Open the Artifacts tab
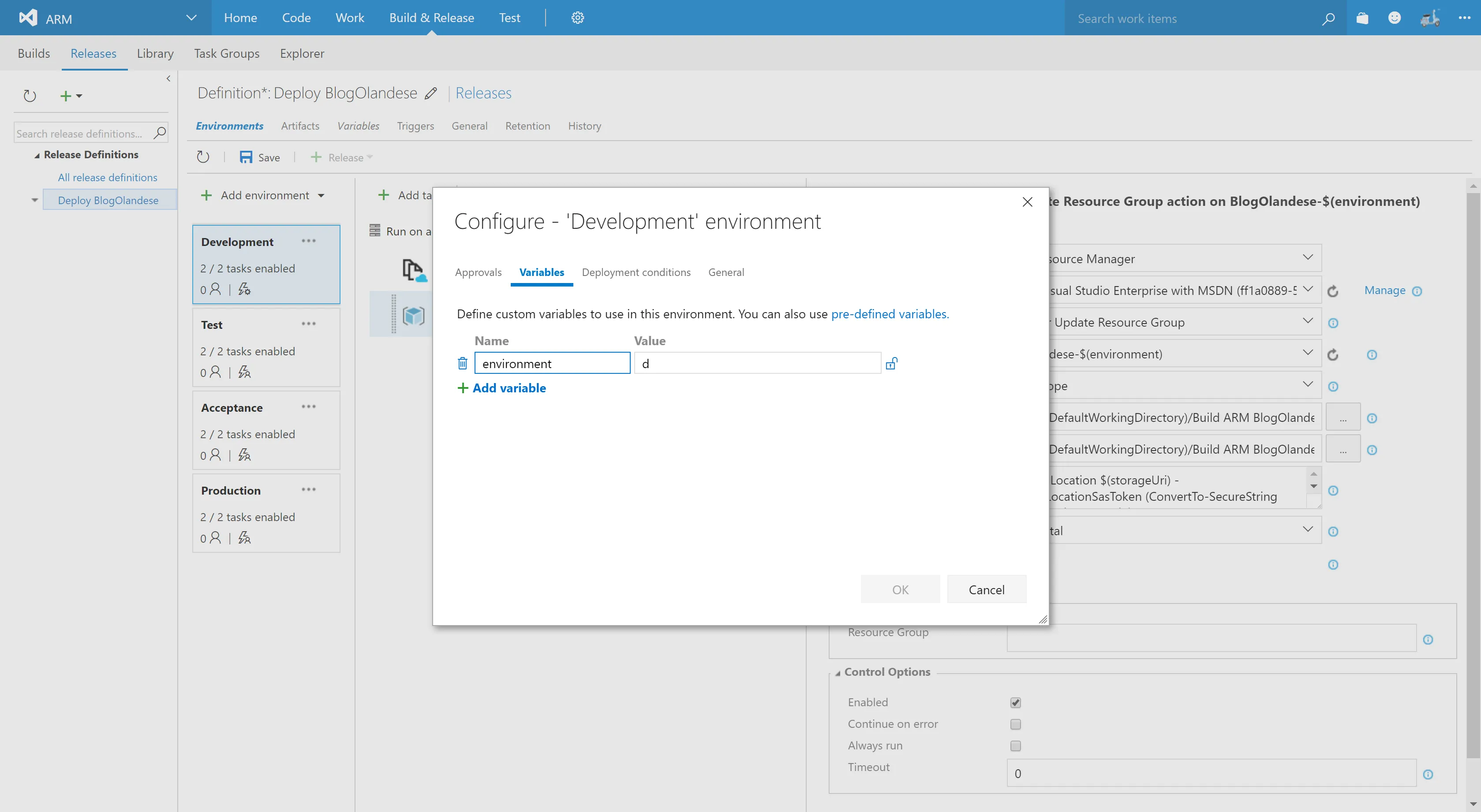 pos(300,126)
